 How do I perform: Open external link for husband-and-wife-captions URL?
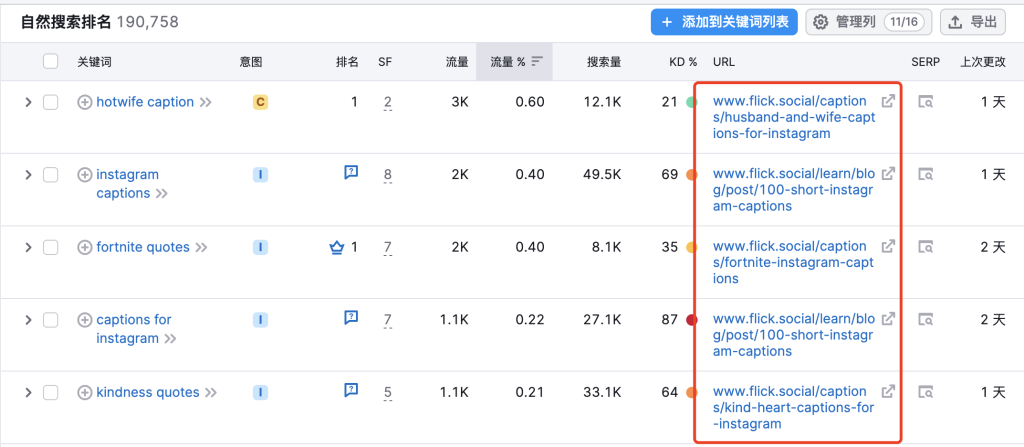tap(888, 101)
